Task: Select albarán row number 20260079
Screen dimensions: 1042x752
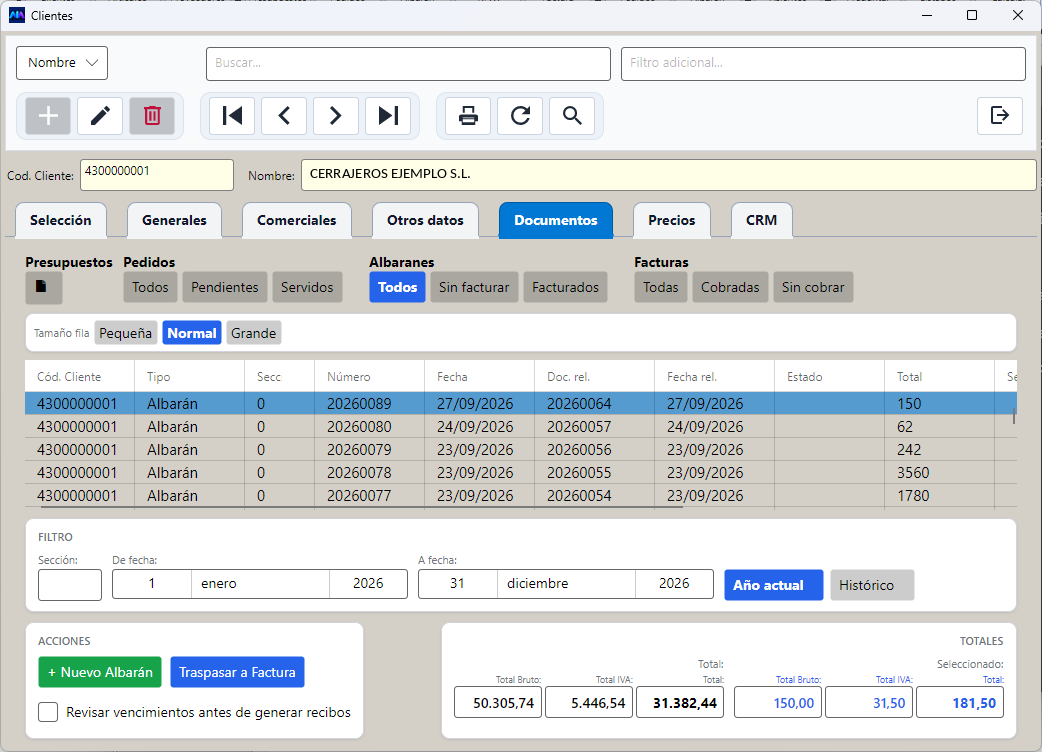Action: [520, 450]
